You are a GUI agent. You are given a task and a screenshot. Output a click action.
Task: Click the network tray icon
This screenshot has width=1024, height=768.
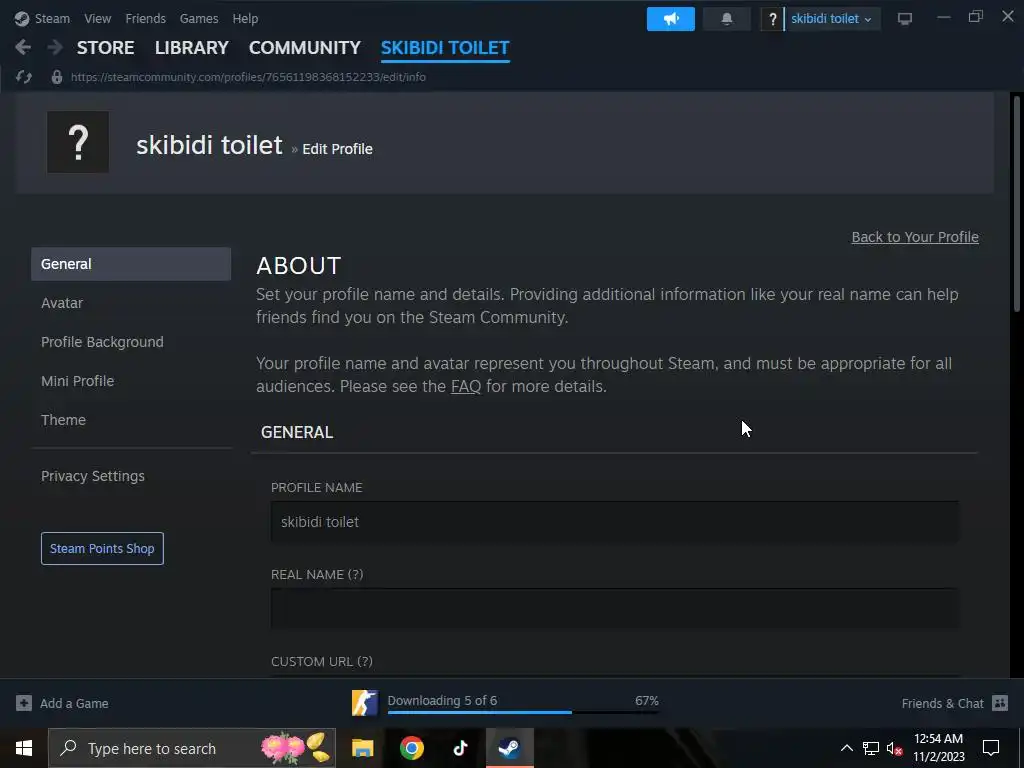coord(871,748)
